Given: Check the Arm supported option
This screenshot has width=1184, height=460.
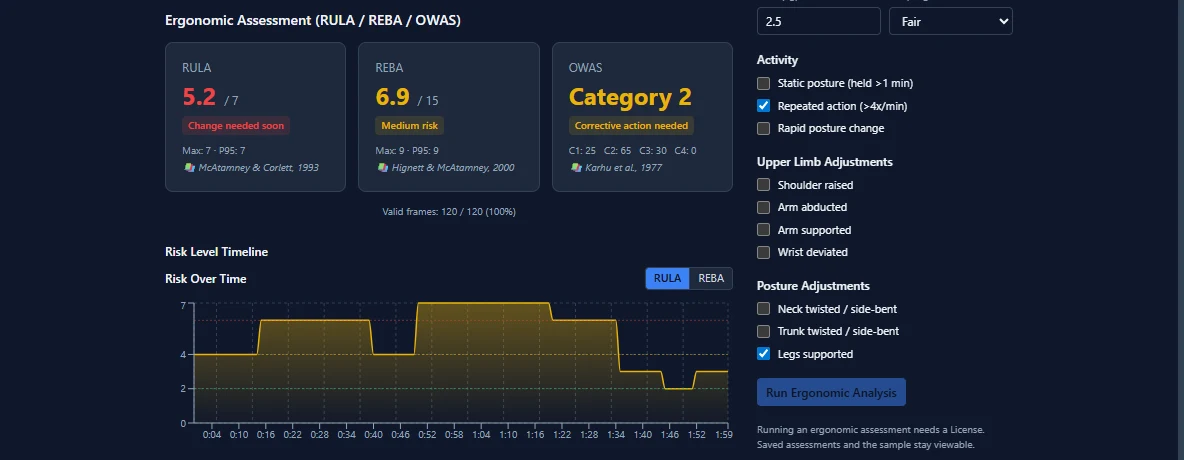Looking at the screenshot, I should 763,230.
